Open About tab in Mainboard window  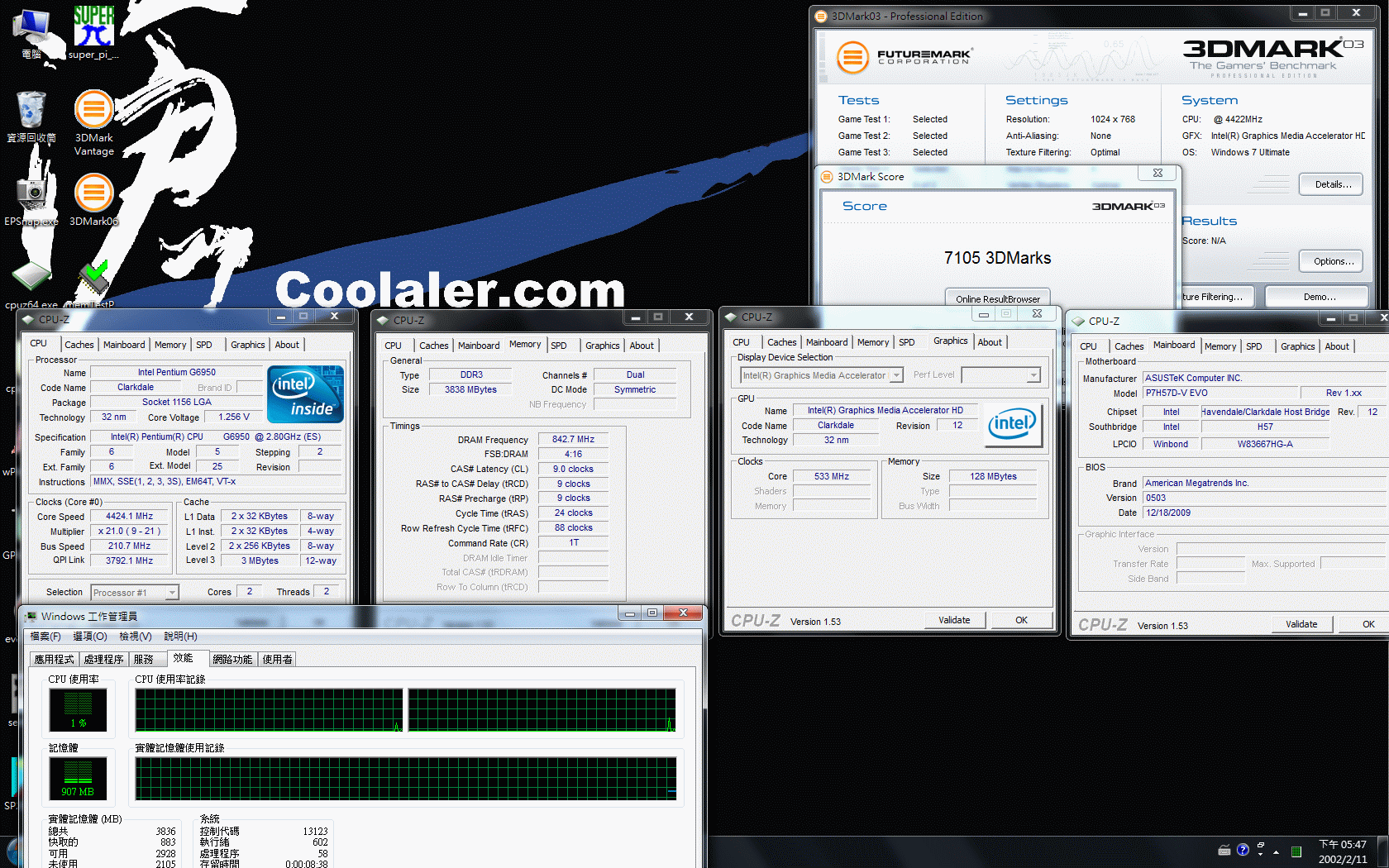[1337, 346]
